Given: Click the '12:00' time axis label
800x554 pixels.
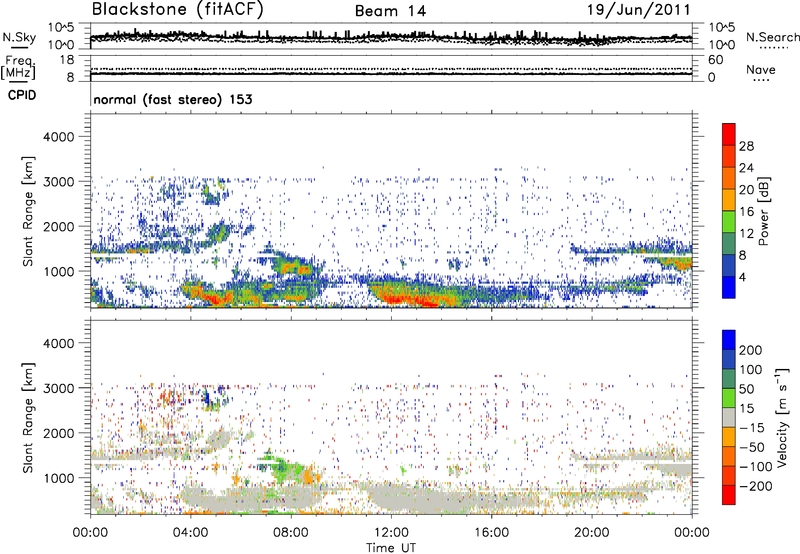Looking at the screenshot, I should point(391,533).
